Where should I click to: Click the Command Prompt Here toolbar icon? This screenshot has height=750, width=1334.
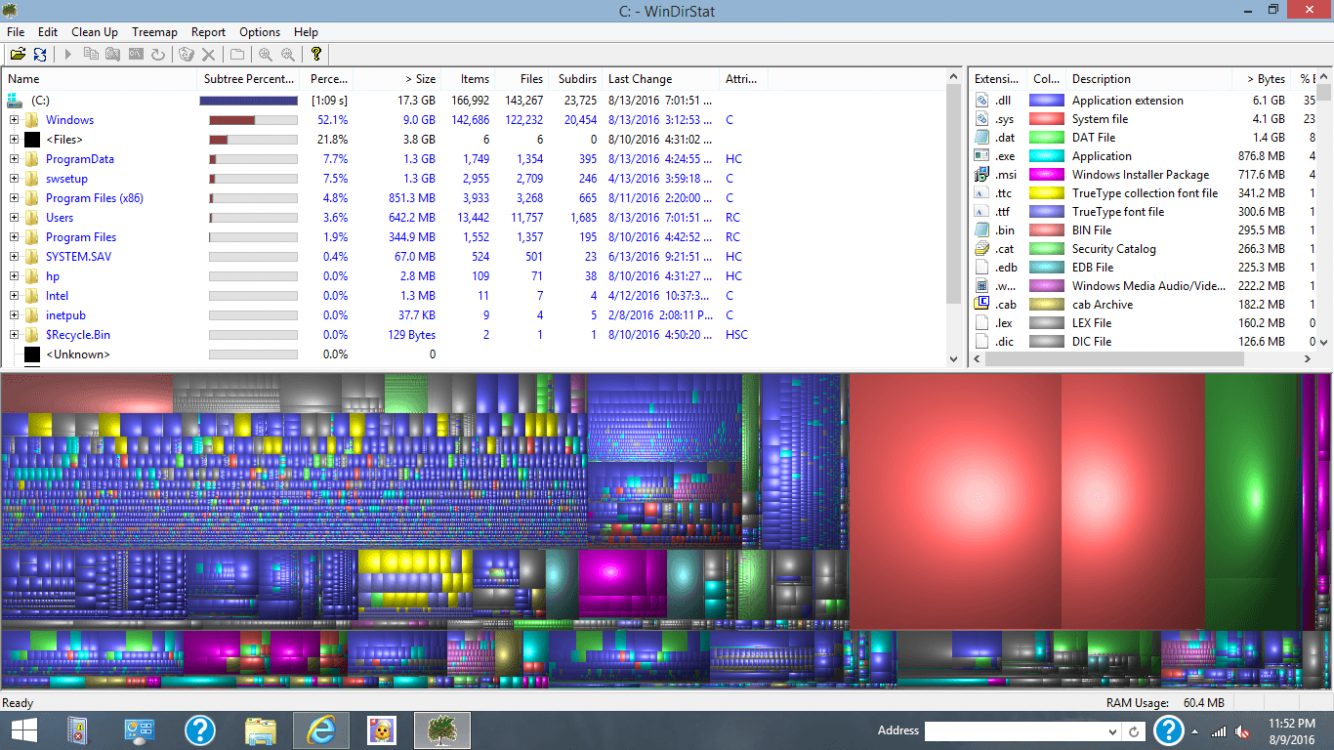136,54
